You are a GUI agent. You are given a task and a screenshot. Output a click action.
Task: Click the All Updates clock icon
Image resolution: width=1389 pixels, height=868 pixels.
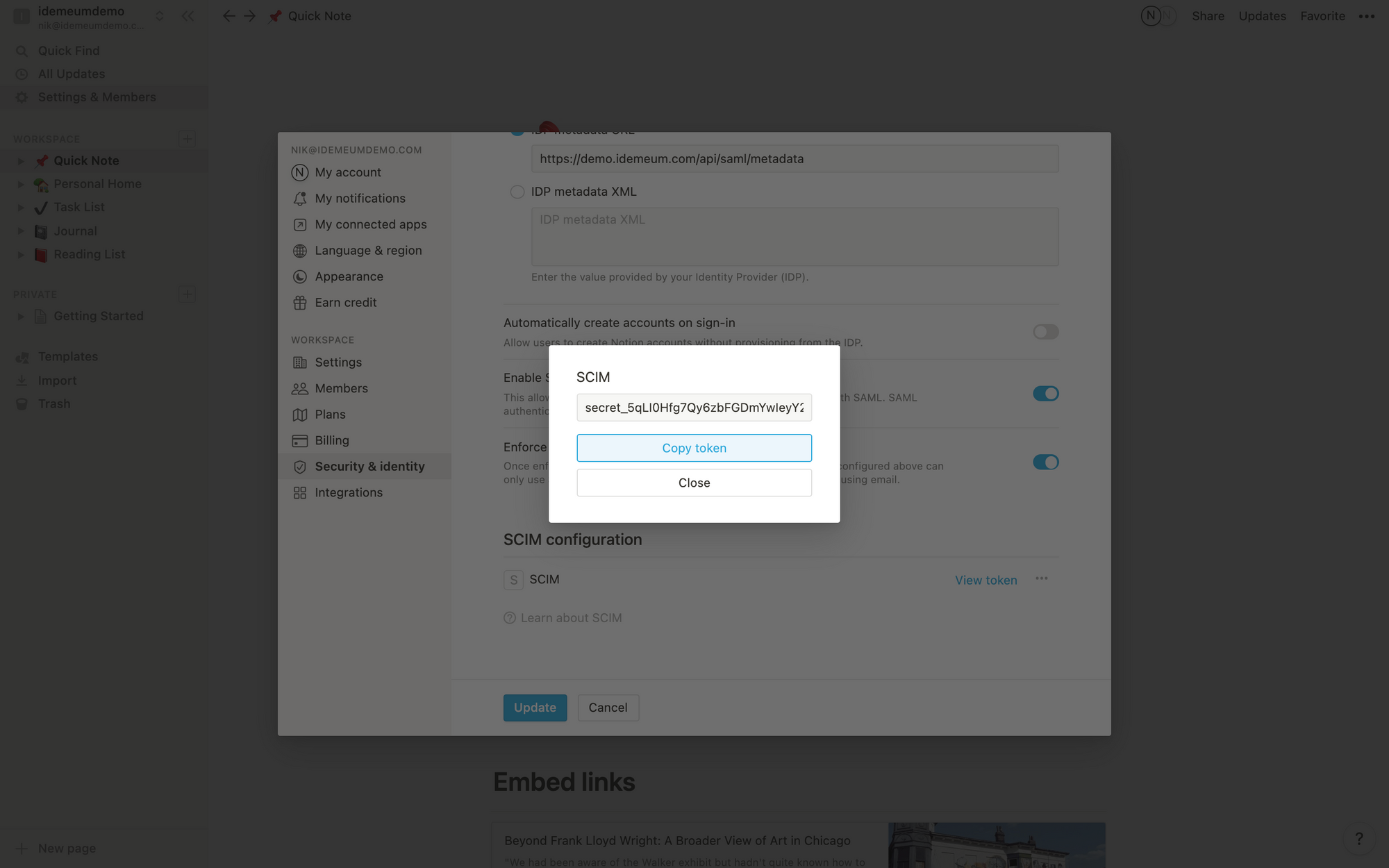click(x=22, y=74)
